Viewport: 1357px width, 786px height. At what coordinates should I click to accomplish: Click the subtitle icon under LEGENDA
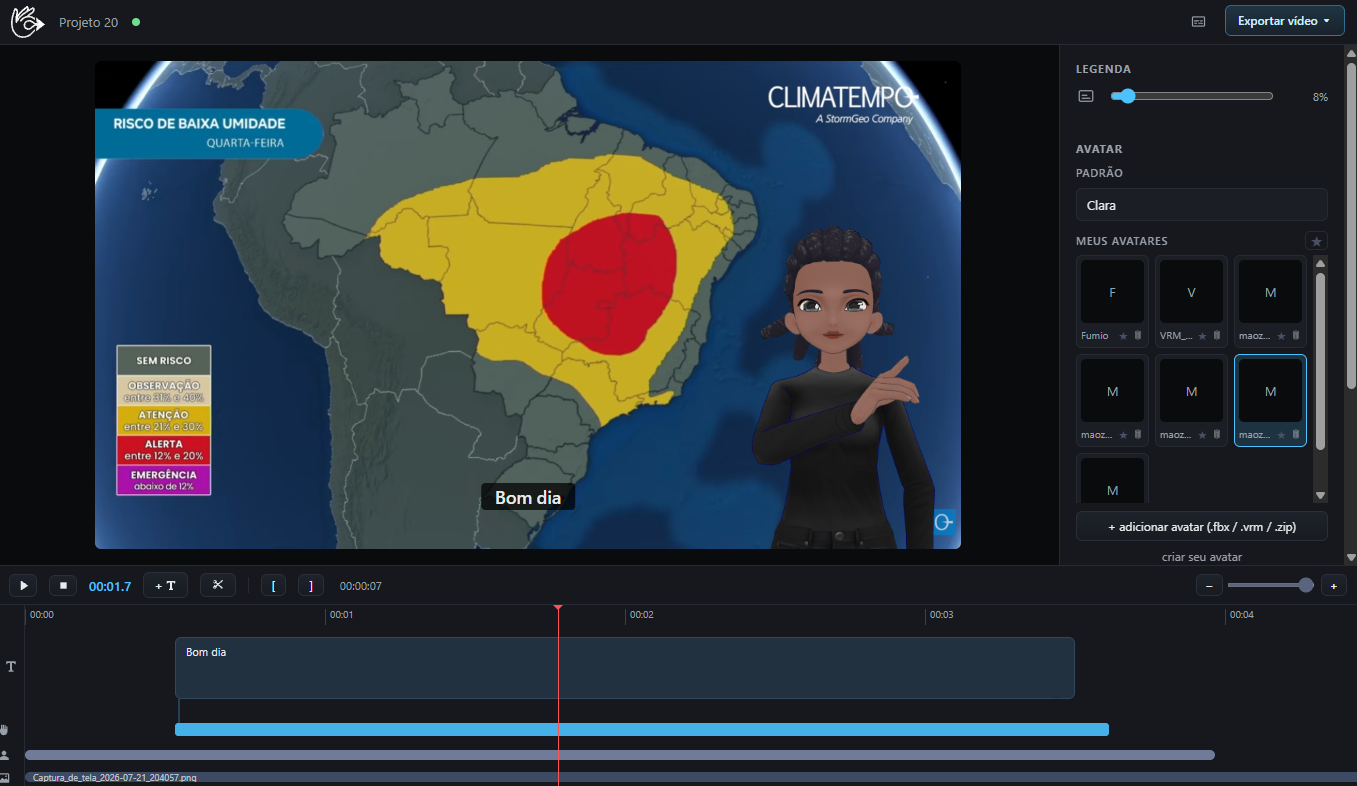pyautogui.click(x=1087, y=96)
